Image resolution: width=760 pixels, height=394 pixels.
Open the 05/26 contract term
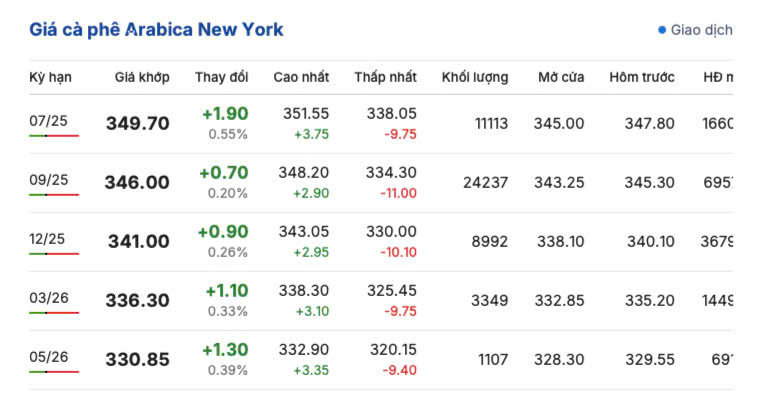click(x=48, y=357)
